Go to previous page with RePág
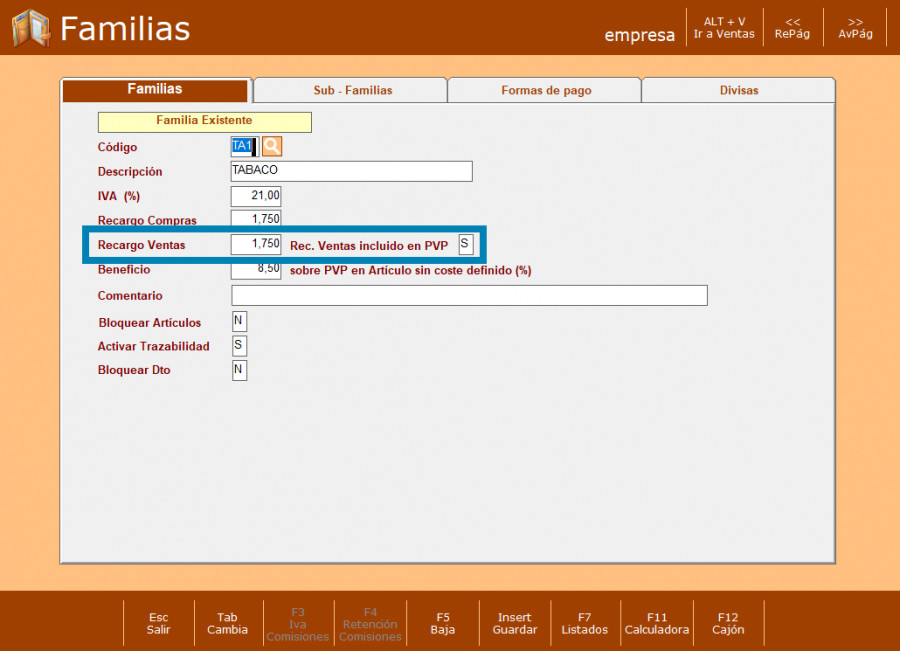Image resolution: width=900 pixels, height=651 pixels. [792, 27]
